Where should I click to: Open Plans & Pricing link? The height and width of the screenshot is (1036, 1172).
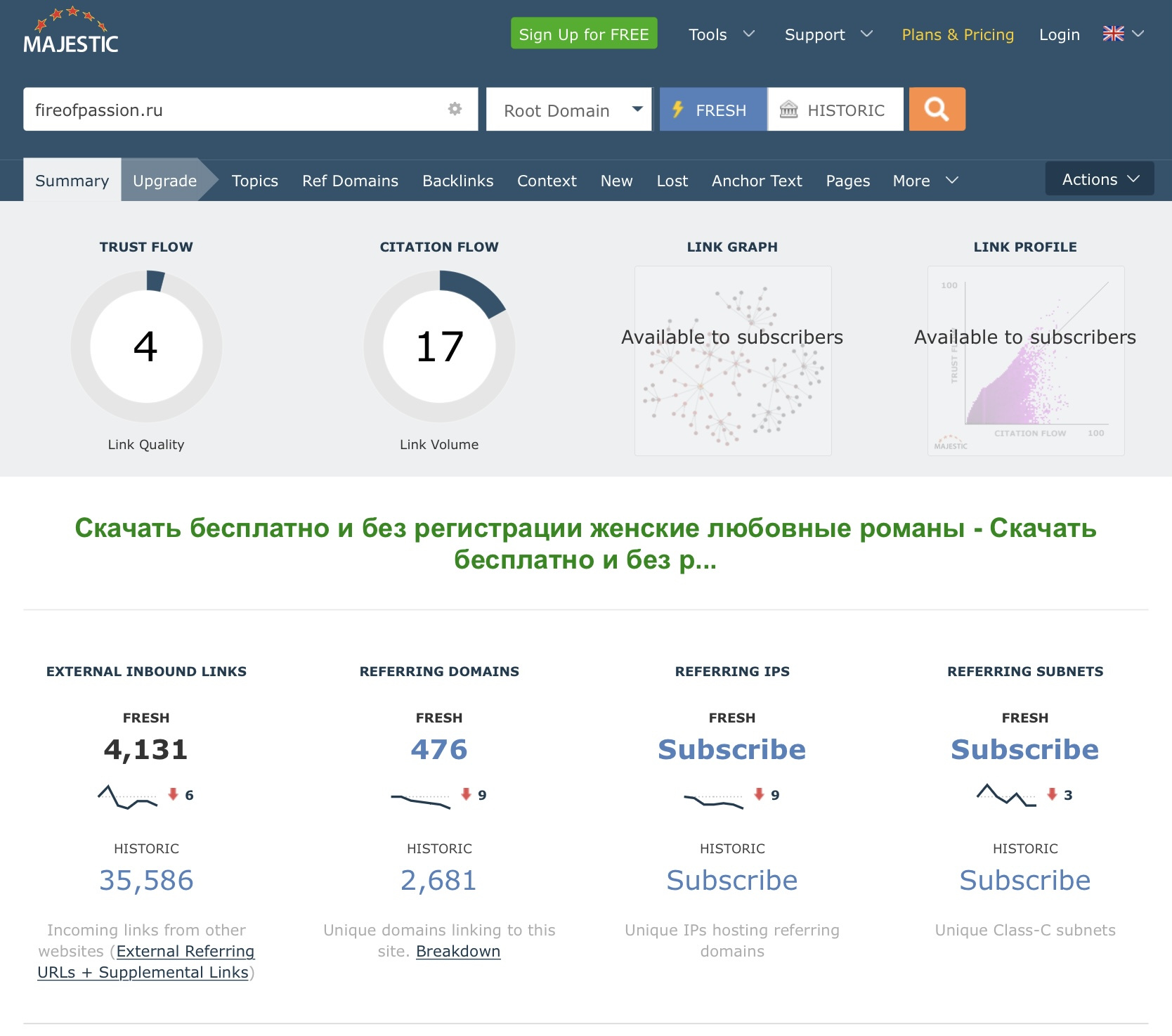[958, 34]
